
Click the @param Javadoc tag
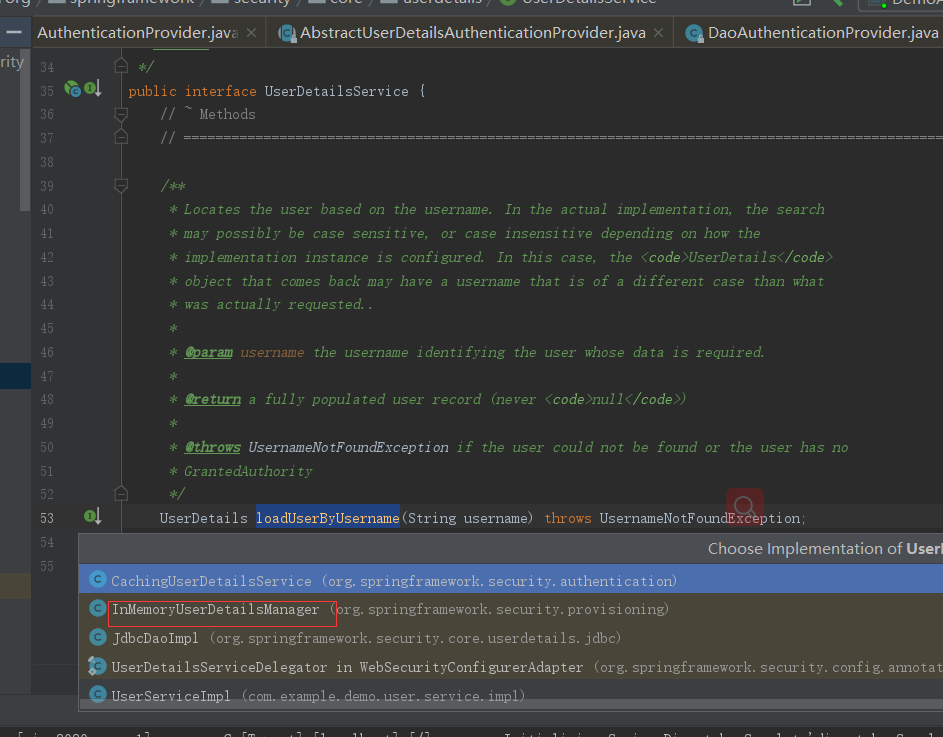[208, 352]
